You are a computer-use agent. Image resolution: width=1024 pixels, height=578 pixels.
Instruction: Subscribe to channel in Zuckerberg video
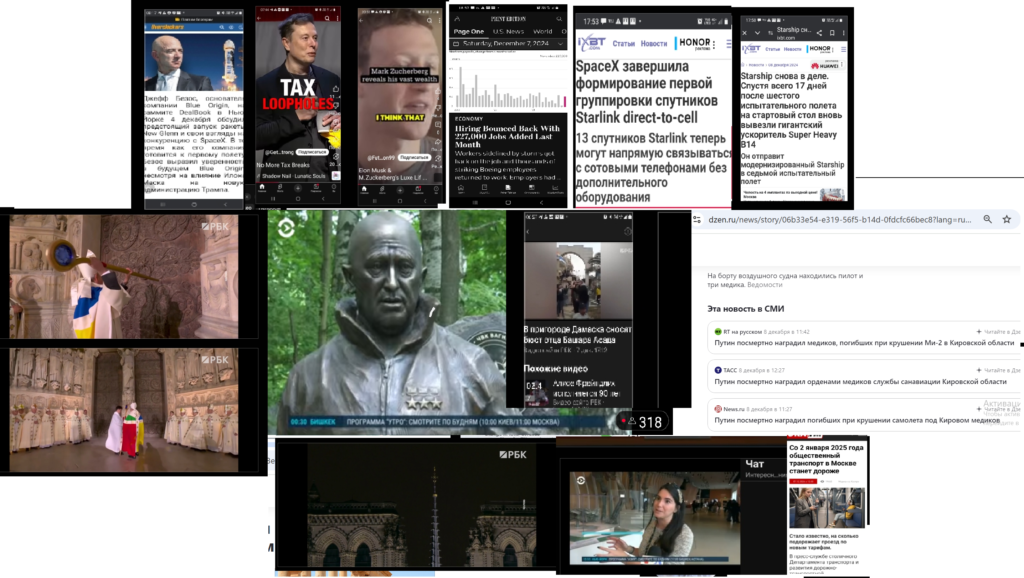point(414,157)
